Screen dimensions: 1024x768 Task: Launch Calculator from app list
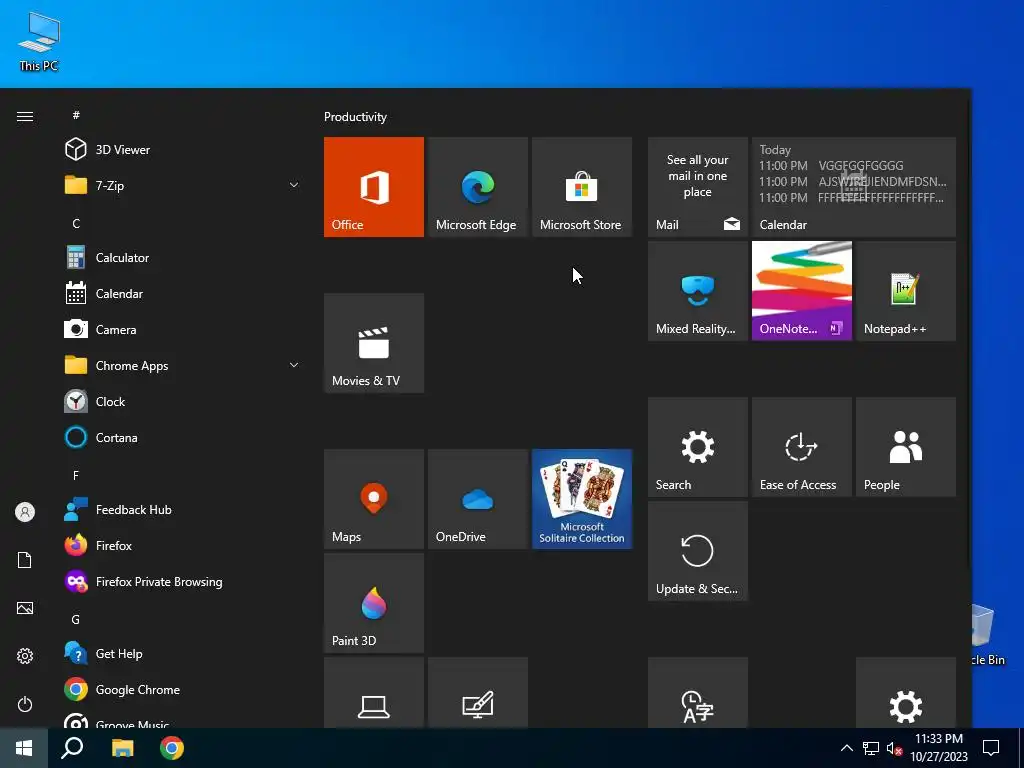point(182,258)
